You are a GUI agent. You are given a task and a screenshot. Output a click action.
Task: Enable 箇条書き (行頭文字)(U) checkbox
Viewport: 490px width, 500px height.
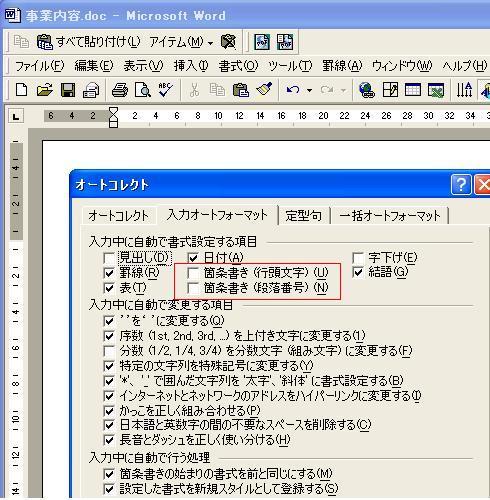click(193, 273)
